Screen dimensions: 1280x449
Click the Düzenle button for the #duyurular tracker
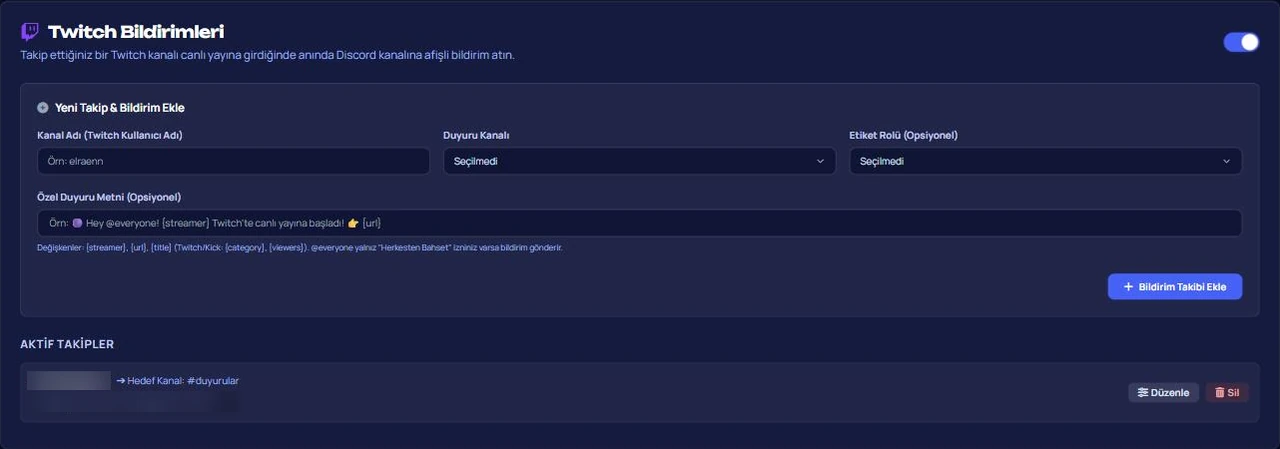click(x=1163, y=393)
